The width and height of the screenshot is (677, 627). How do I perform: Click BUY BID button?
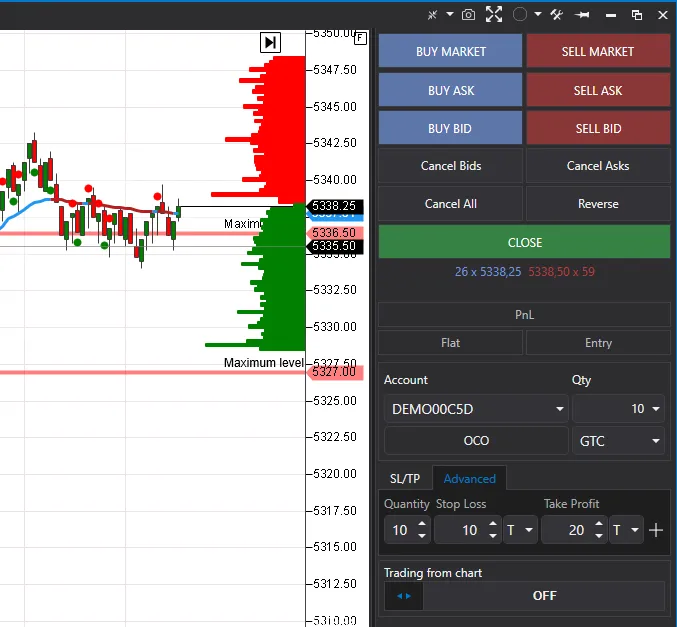[x=450, y=128]
